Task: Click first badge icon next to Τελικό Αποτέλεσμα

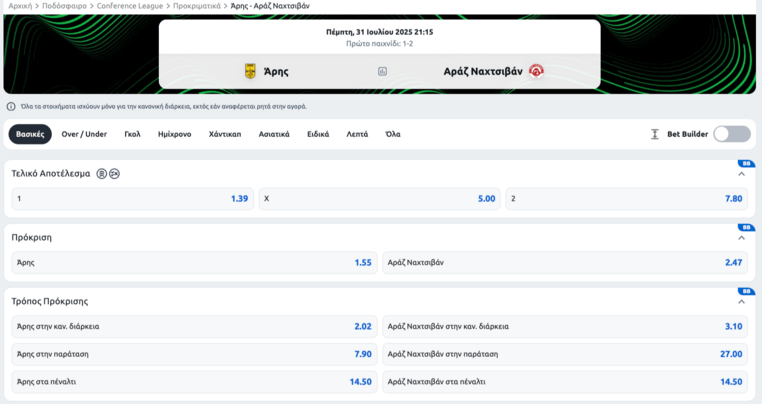Action: pos(101,174)
